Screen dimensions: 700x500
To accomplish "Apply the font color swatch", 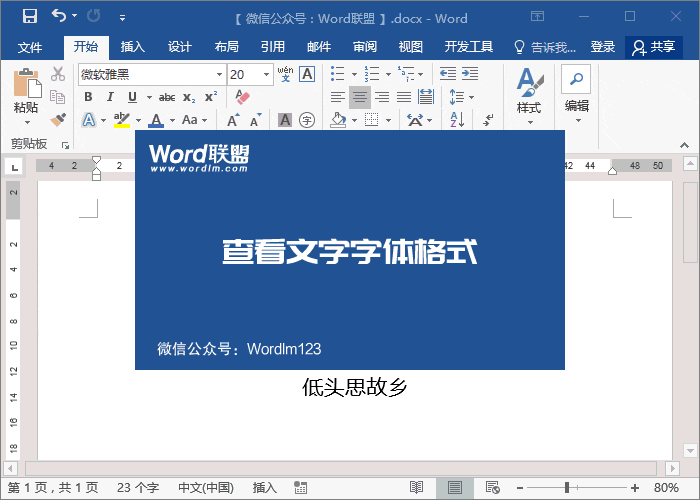I will 156,120.
